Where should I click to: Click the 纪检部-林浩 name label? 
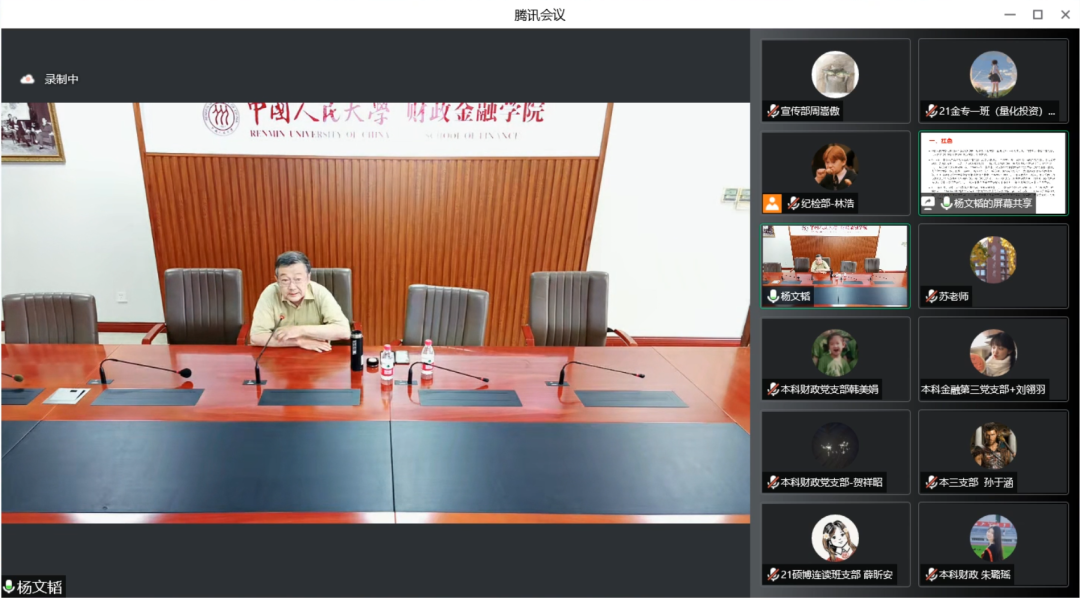pyautogui.click(x=821, y=203)
